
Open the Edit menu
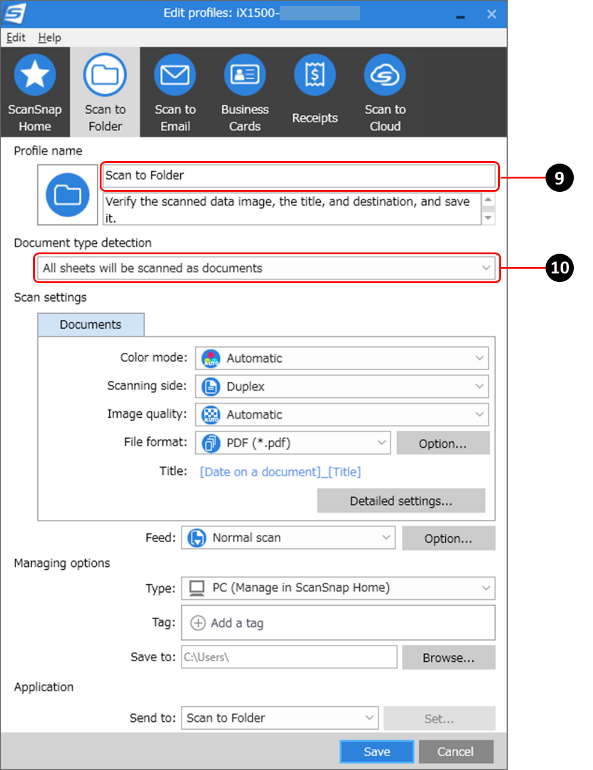[x=16, y=37]
